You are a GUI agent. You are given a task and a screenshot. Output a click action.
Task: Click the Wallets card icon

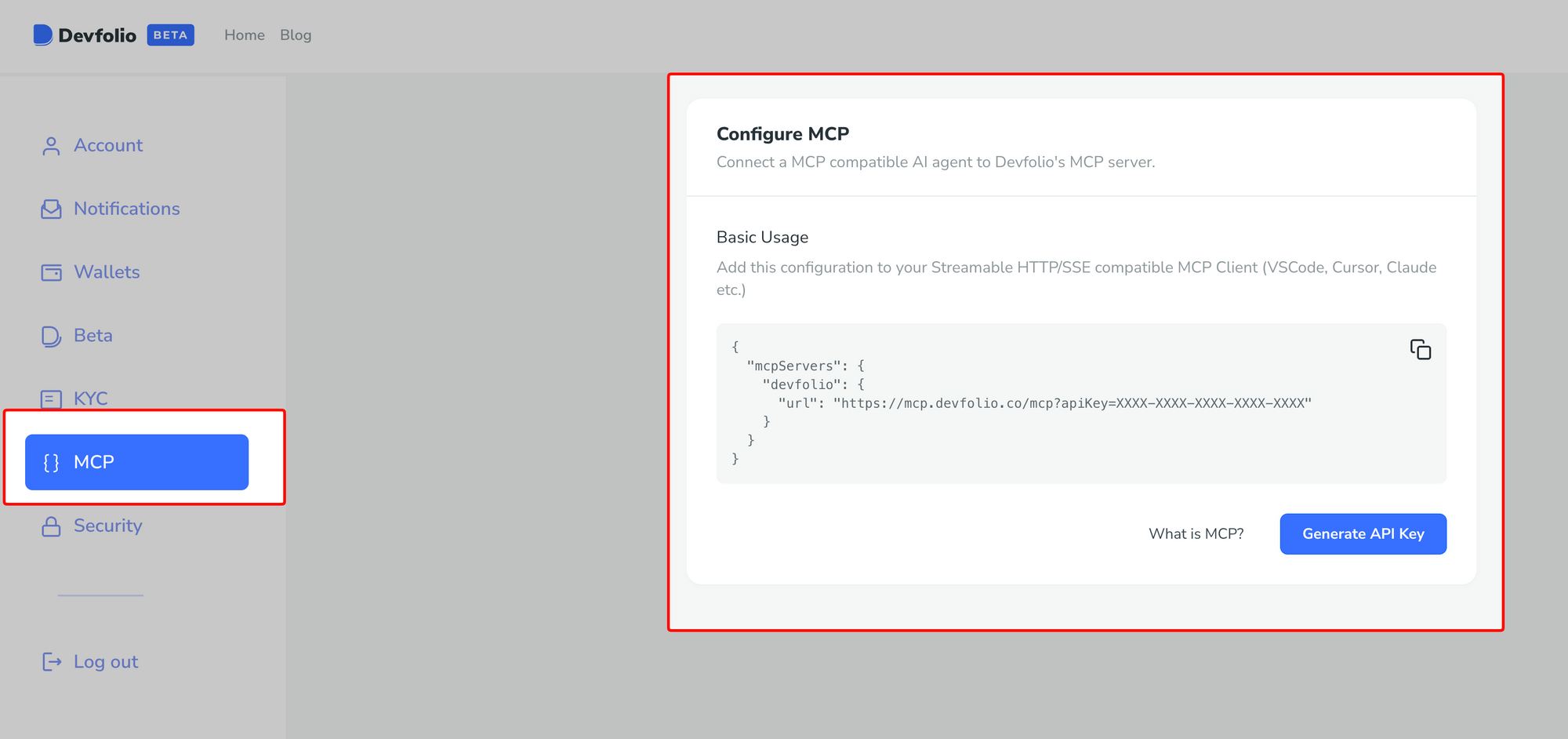(x=51, y=272)
